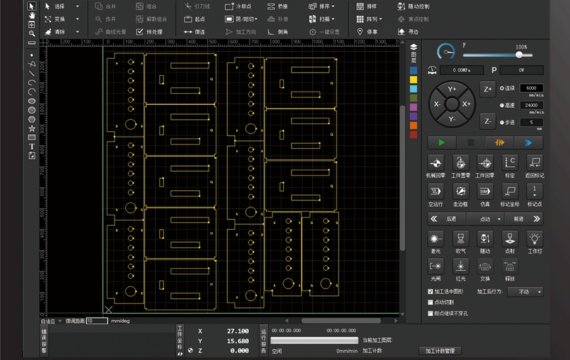Click the 后退 backward button
This screenshot has height=360, width=570.
point(447,219)
